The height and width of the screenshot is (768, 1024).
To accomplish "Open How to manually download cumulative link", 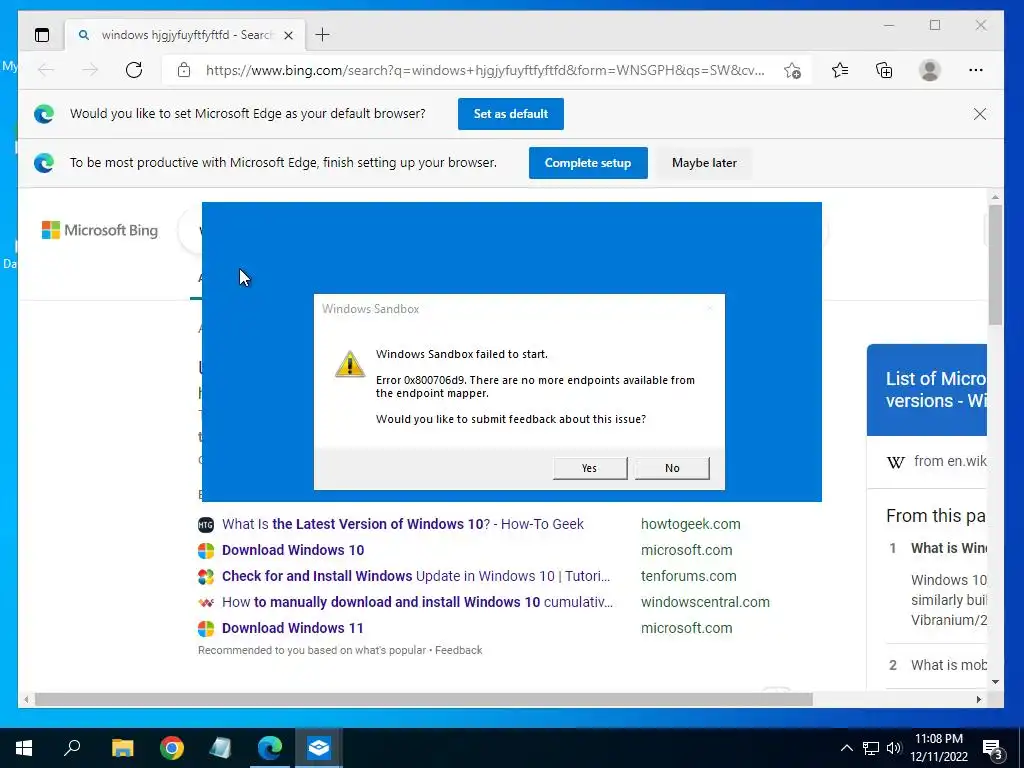I will click(417, 602).
